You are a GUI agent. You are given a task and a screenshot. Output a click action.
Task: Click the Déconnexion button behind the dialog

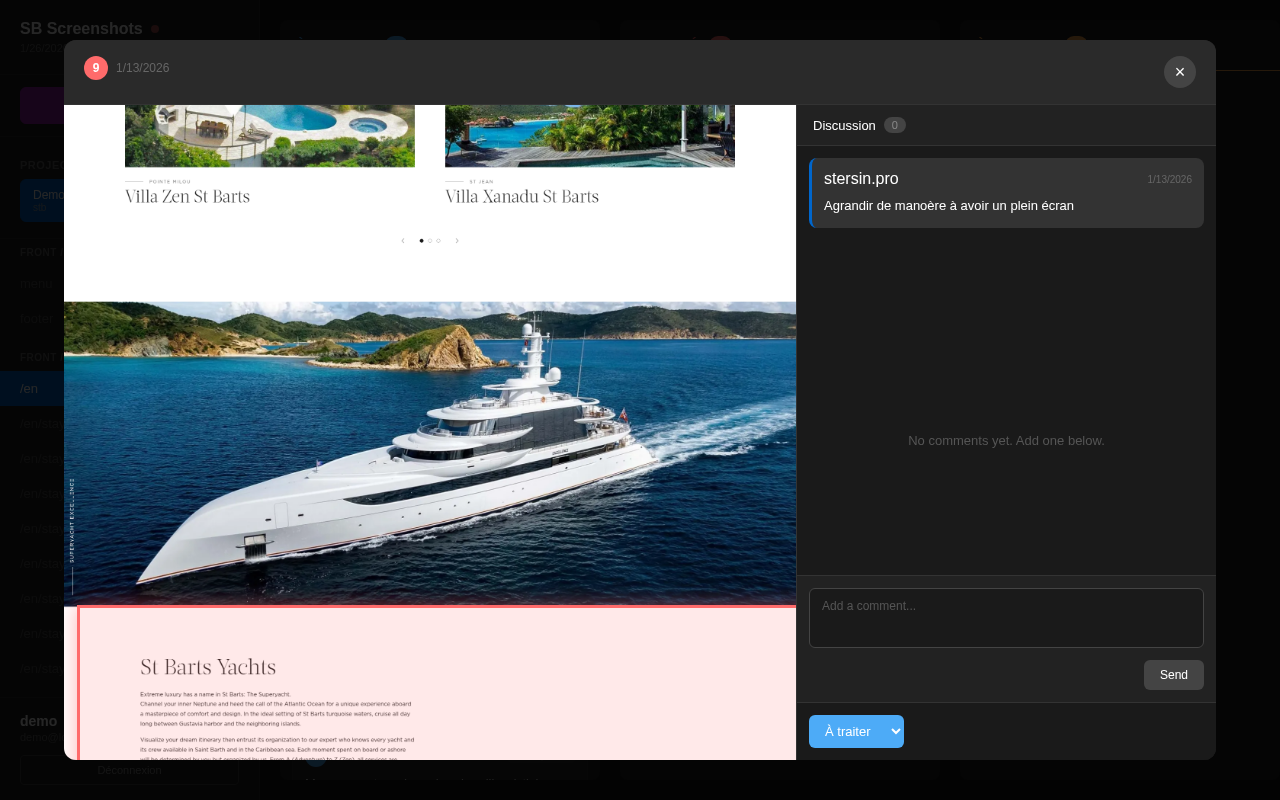(x=129, y=771)
